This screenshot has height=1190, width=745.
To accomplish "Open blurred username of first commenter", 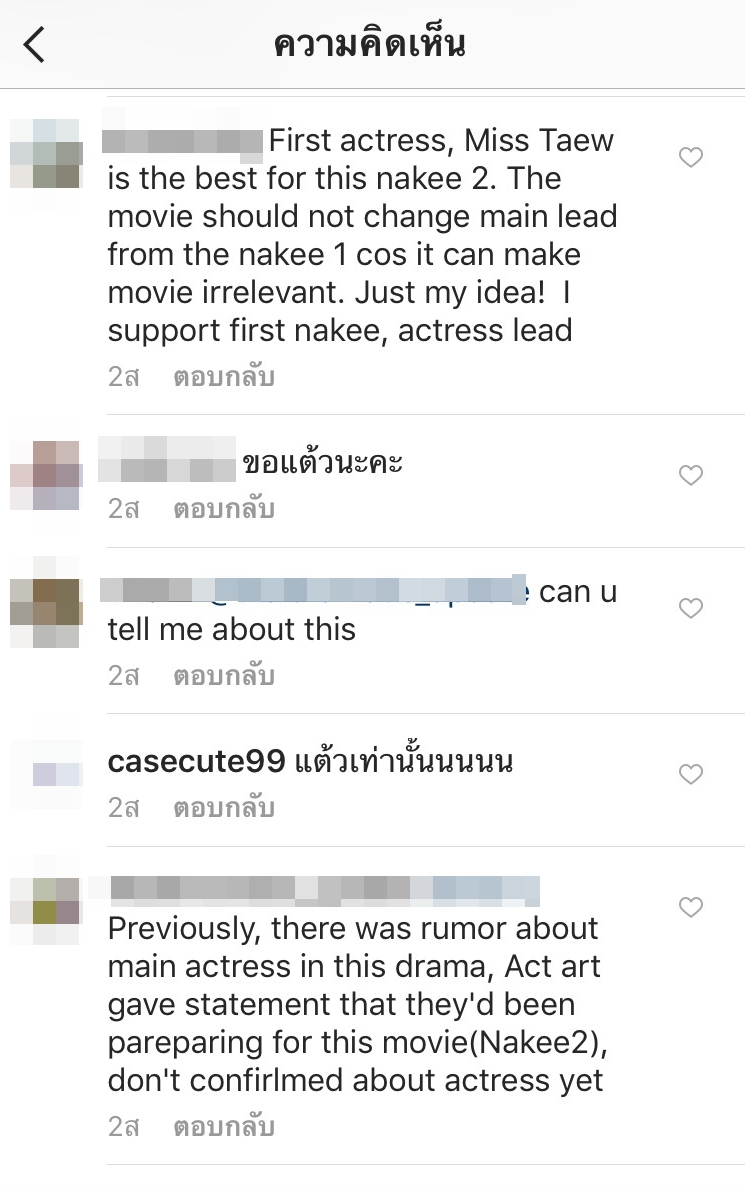I will pyautogui.click(x=182, y=142).
